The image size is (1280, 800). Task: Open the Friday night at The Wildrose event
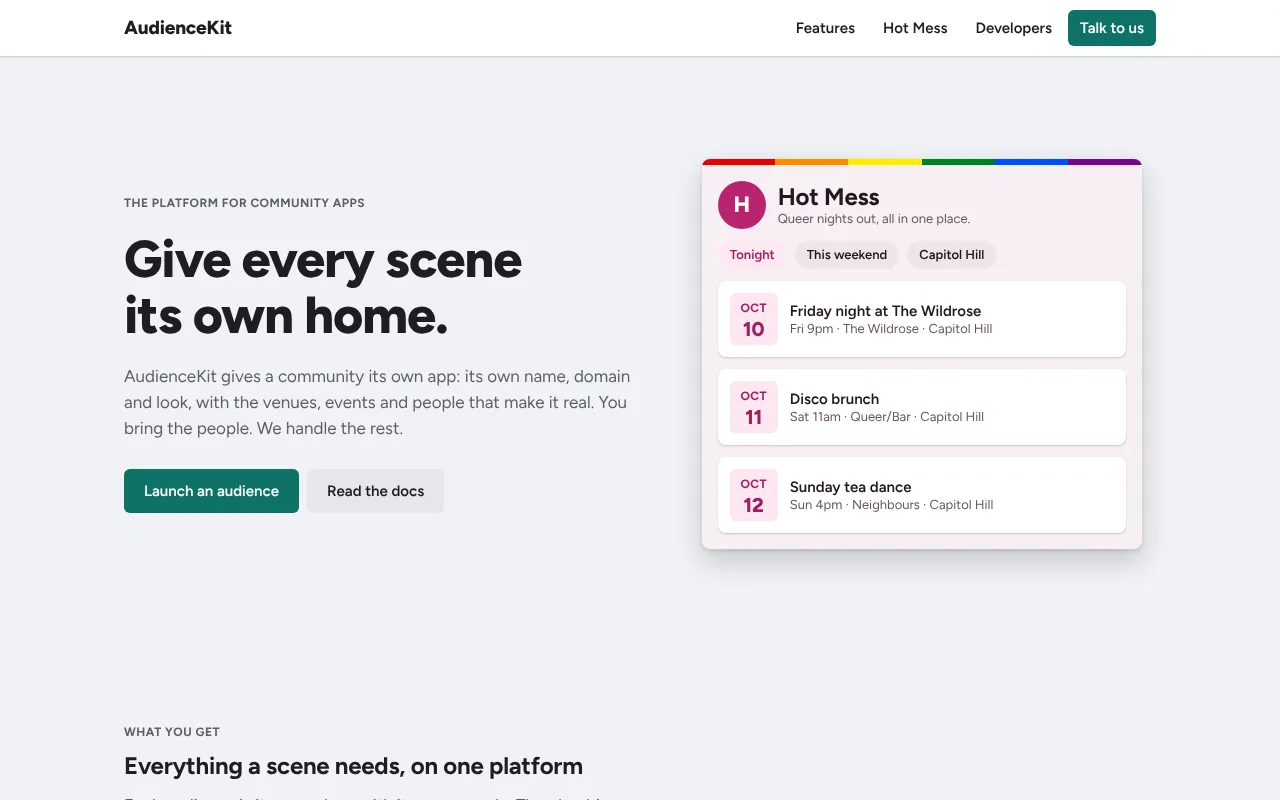tap(922, 319)
